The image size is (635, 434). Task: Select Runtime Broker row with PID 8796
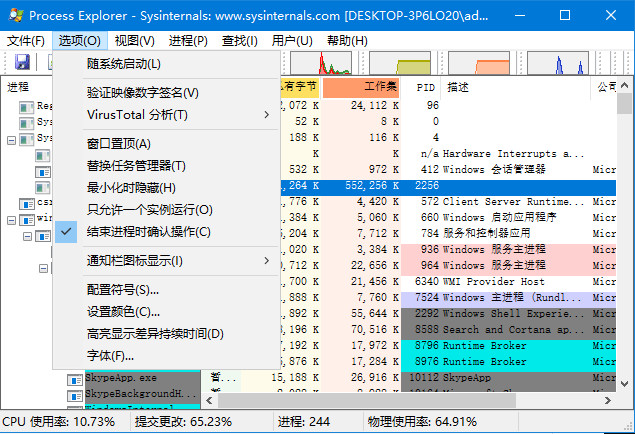point(448,346)
